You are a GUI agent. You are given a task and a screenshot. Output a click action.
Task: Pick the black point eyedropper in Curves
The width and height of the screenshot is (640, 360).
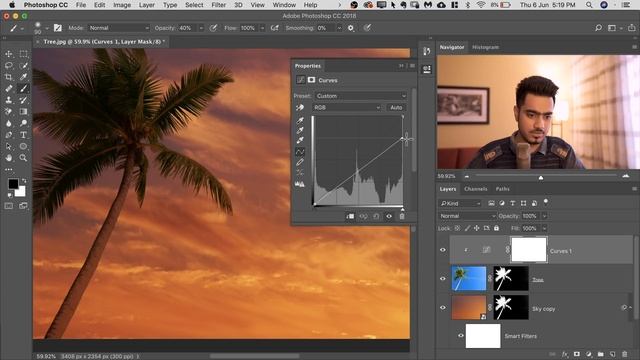point(300,120)
